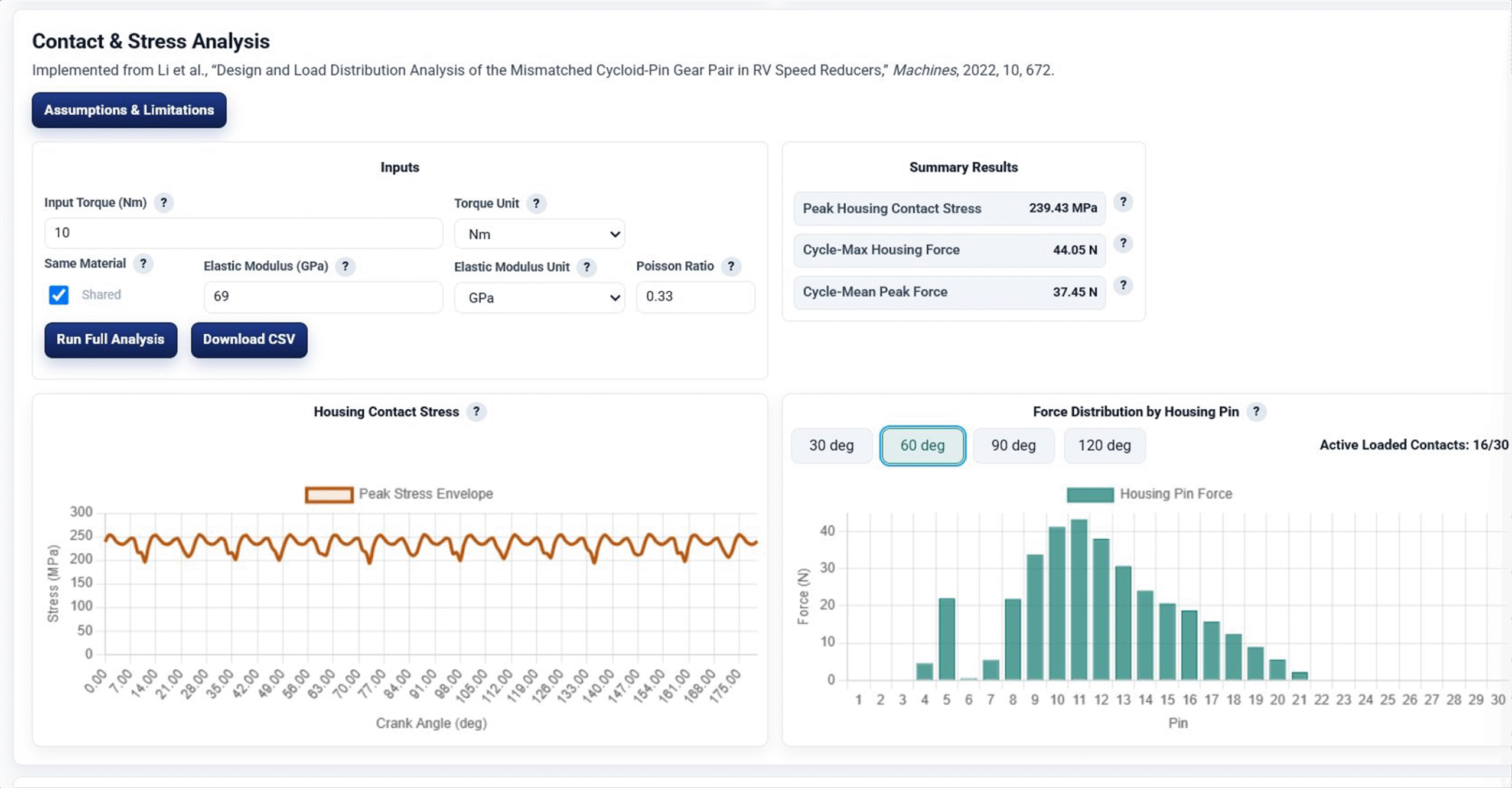Click the Contact & Stress Analysis heading
1512x788 pixels.
pyautogui.click(x=151, y=41)
